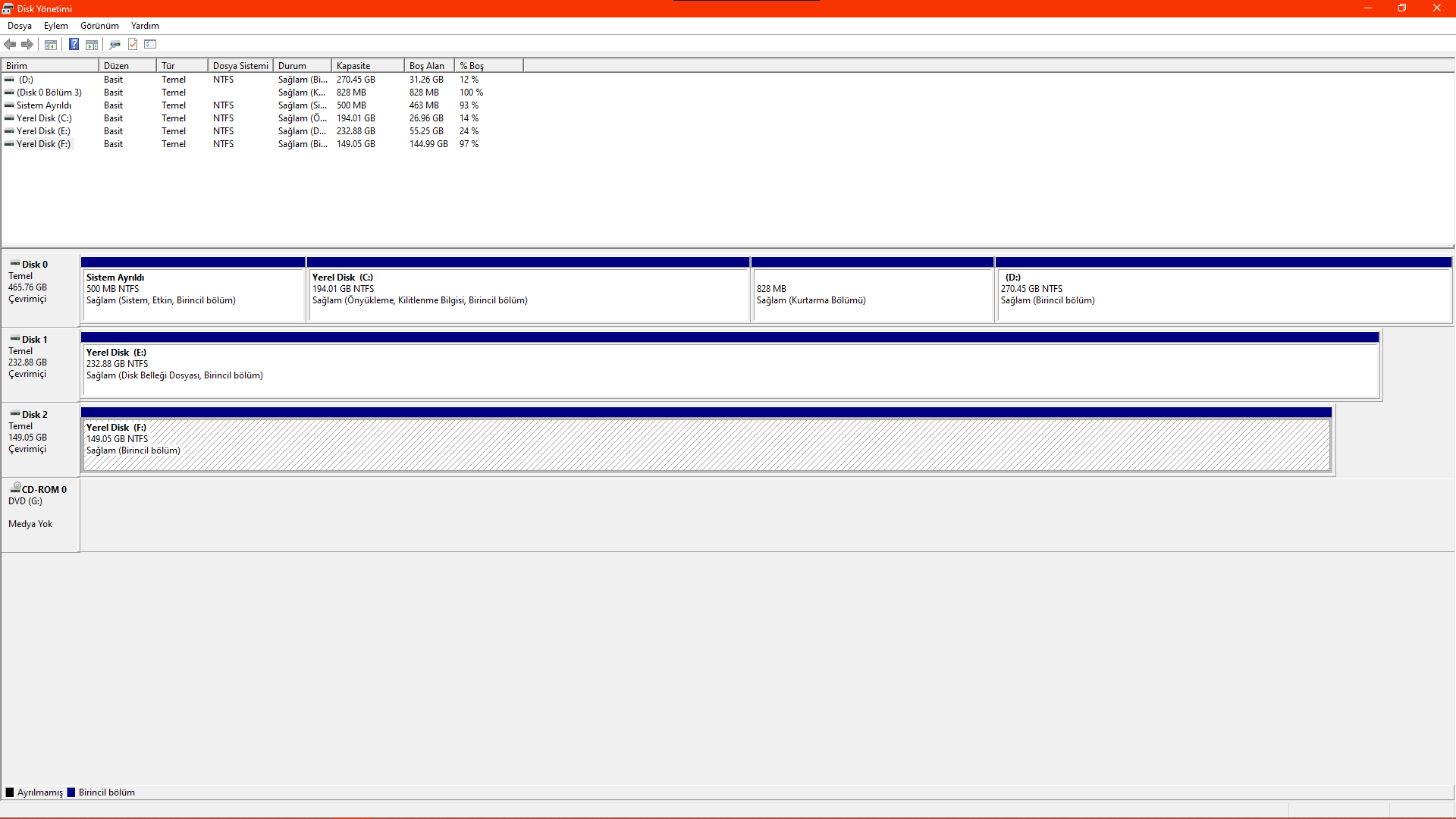This screenshot has height=819, width=1456.
Task: Select the 828 MB Kurtarma Bölümü partition block
Action: (x=873, y=290)
